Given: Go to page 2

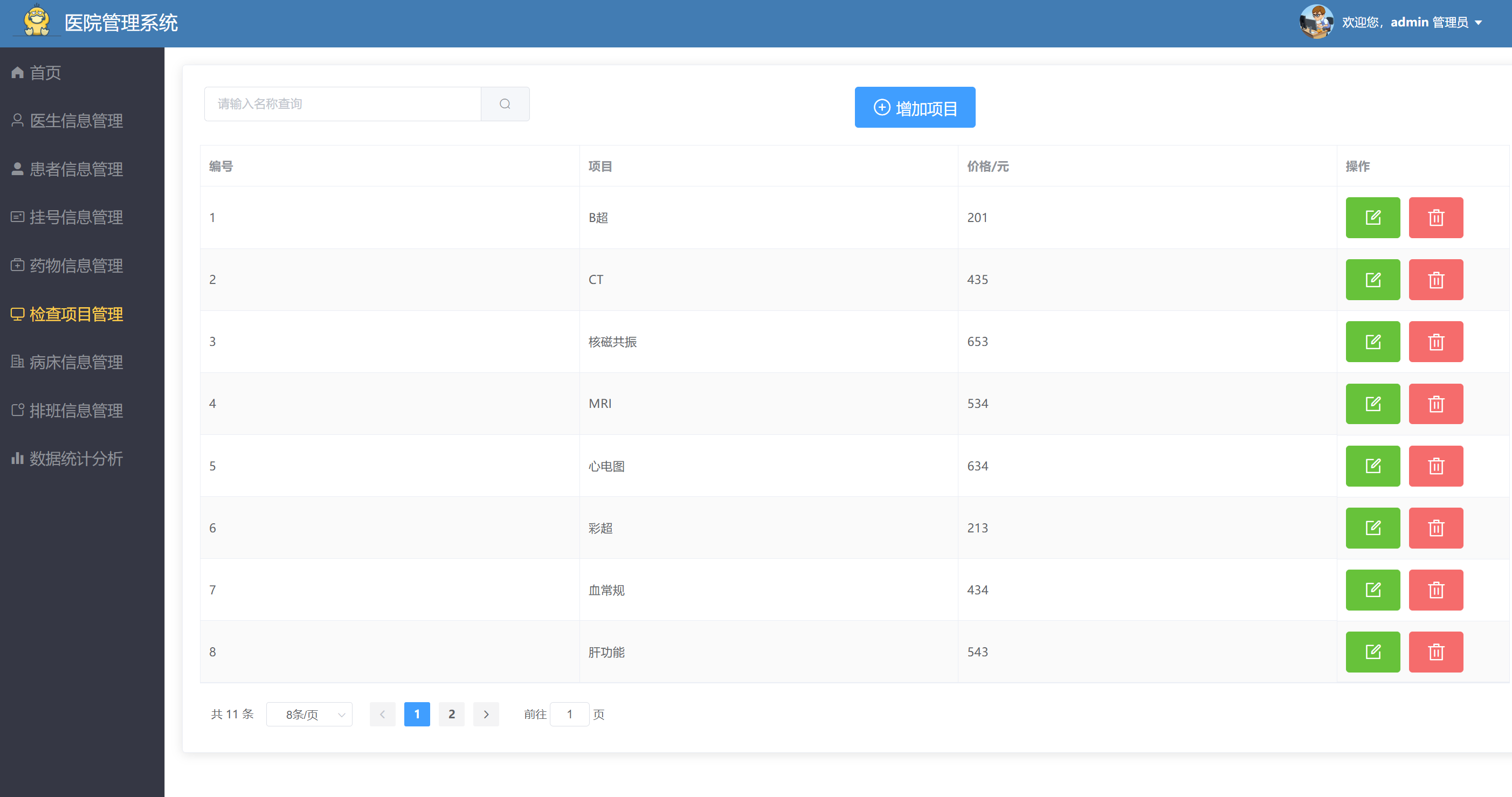Looking at the screenshot, I should coord(451,714).
